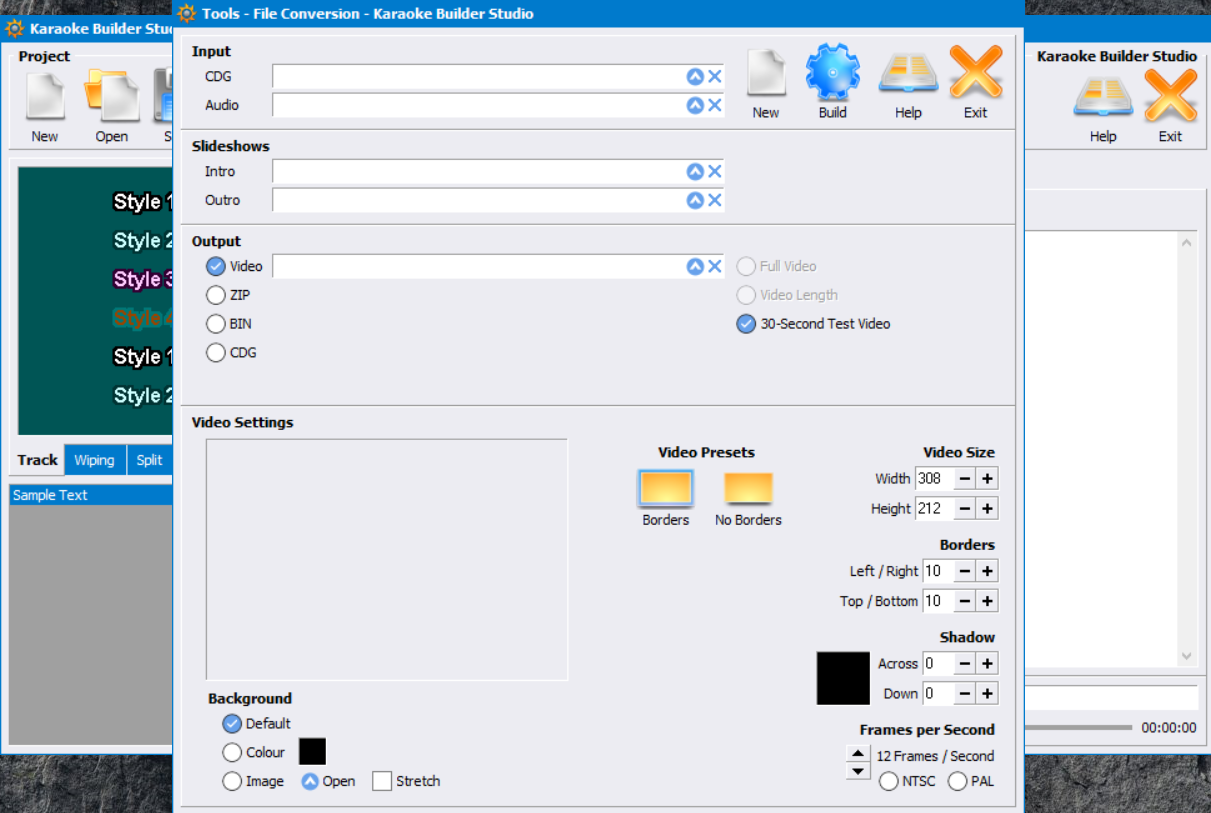Select the Borders video preset

(665, 489)
